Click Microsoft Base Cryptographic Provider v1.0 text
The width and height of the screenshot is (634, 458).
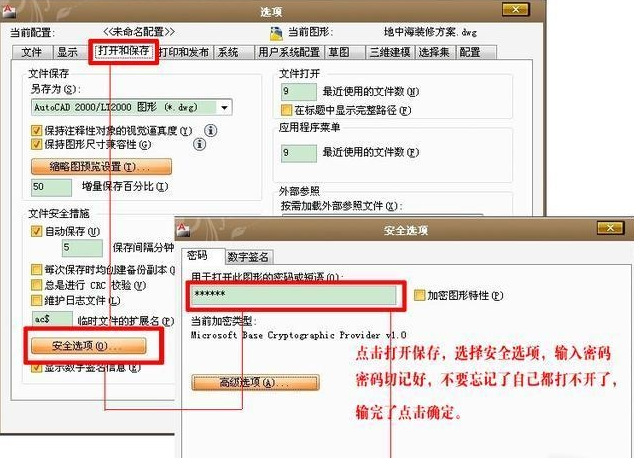coord(298,335)
